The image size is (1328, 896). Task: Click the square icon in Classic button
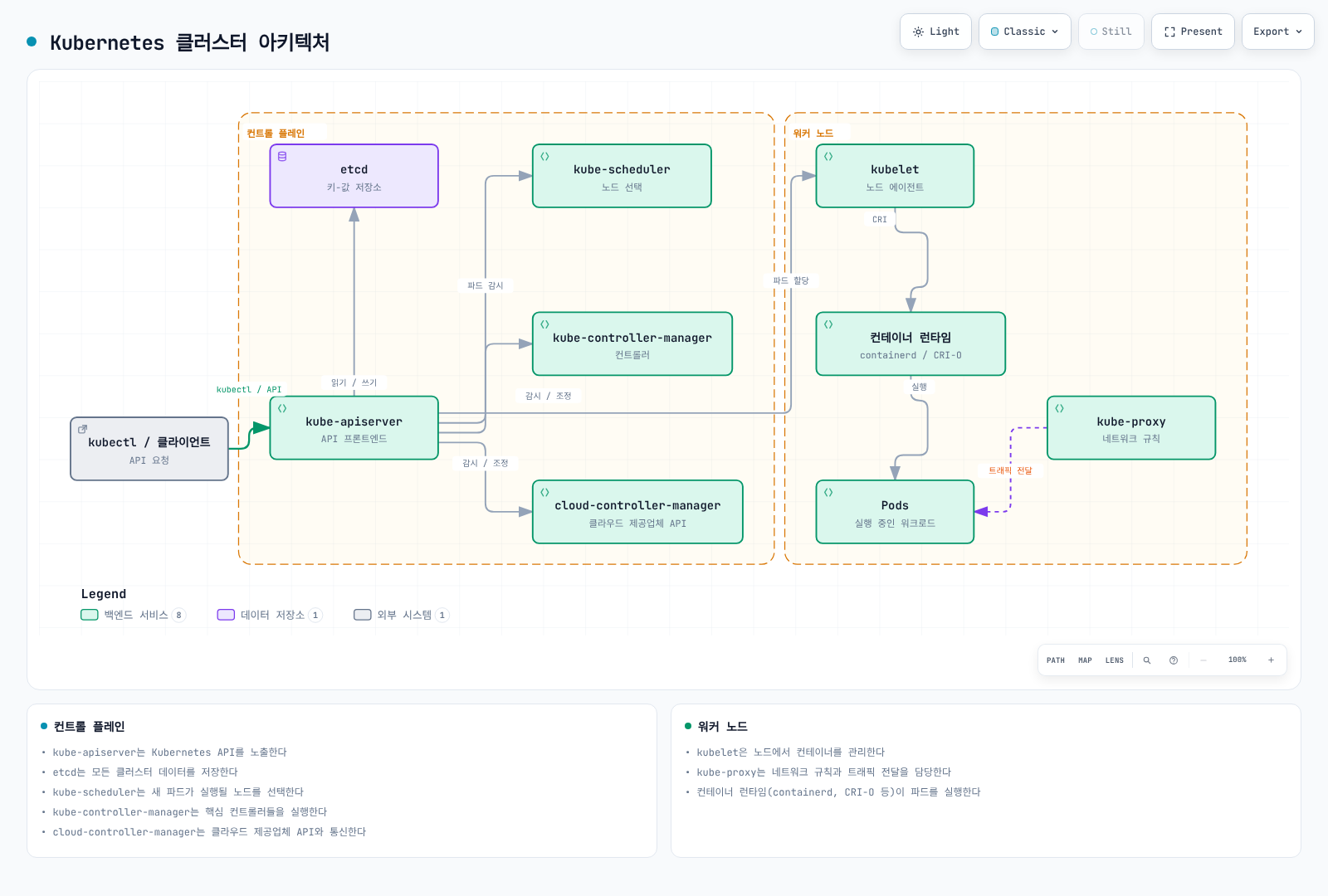[x=995, y=32]
